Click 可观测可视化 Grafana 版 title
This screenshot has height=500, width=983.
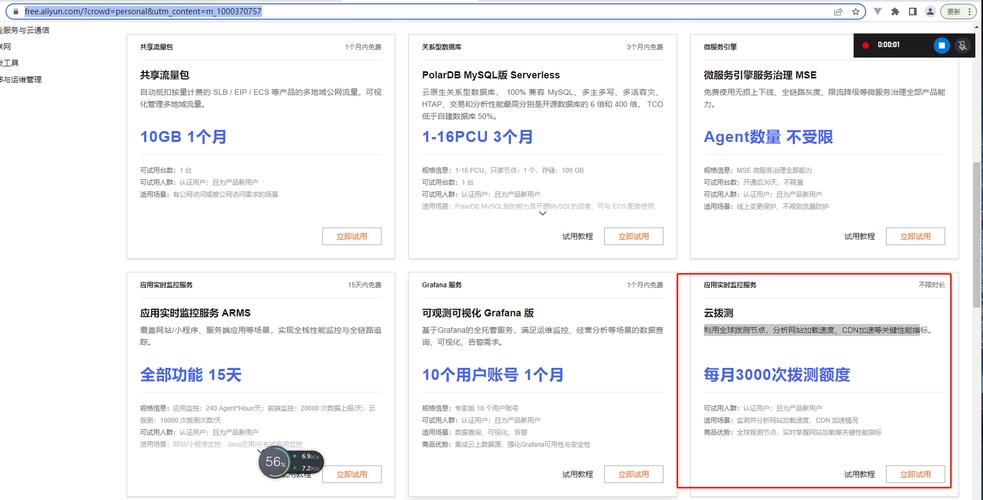click(478, 313)
